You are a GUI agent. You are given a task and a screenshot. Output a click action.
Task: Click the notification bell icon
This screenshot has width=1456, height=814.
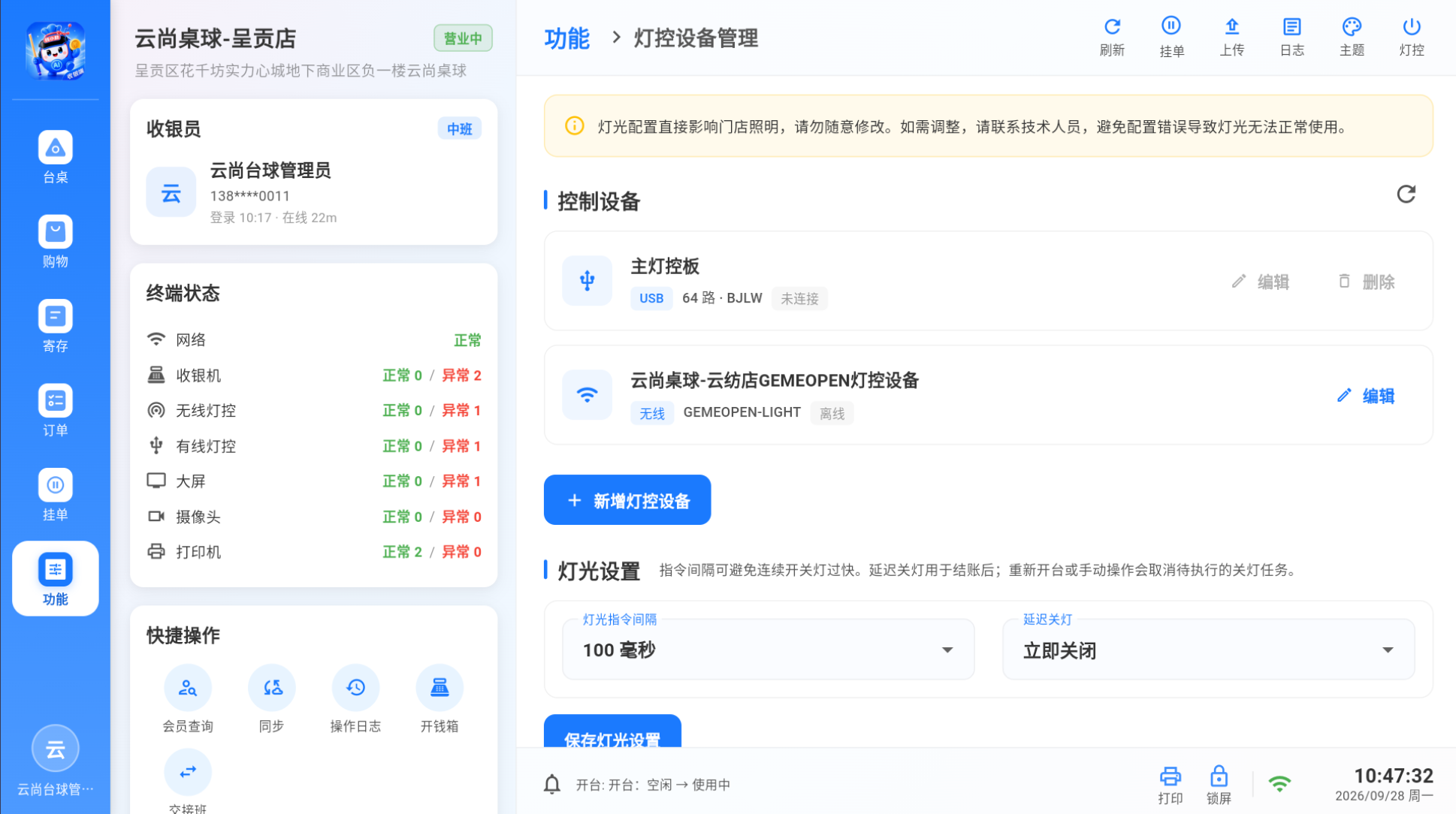pos(552,785)
